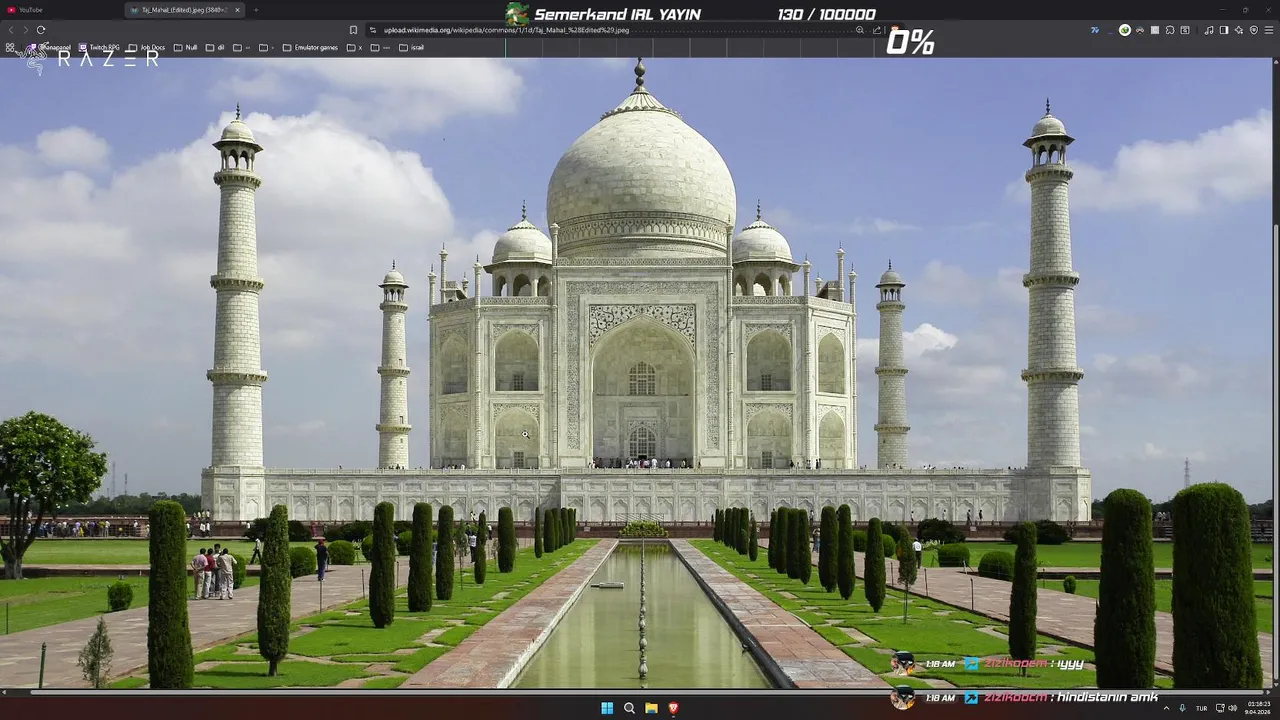
Task: Open Brave VPN shield icon
Action: (x=1254, y=30)
